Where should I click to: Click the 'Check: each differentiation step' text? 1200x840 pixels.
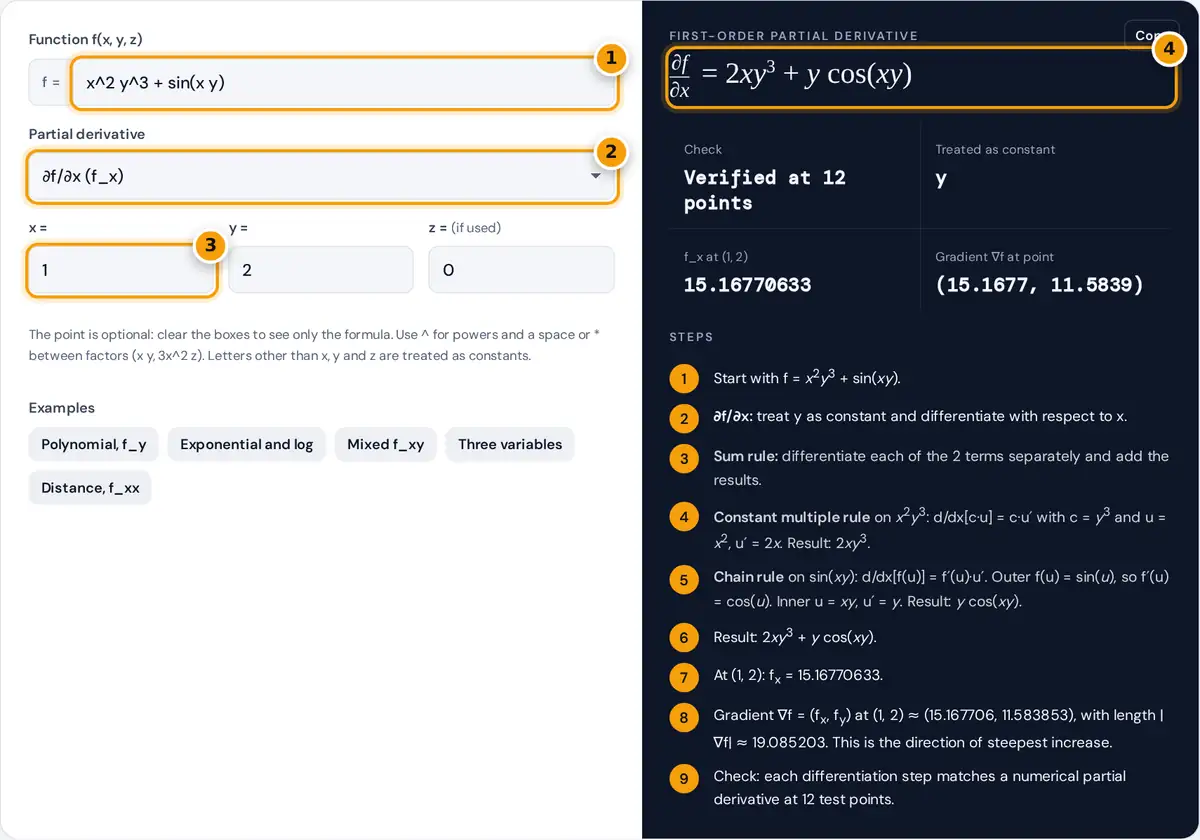[x=919, y=787]
